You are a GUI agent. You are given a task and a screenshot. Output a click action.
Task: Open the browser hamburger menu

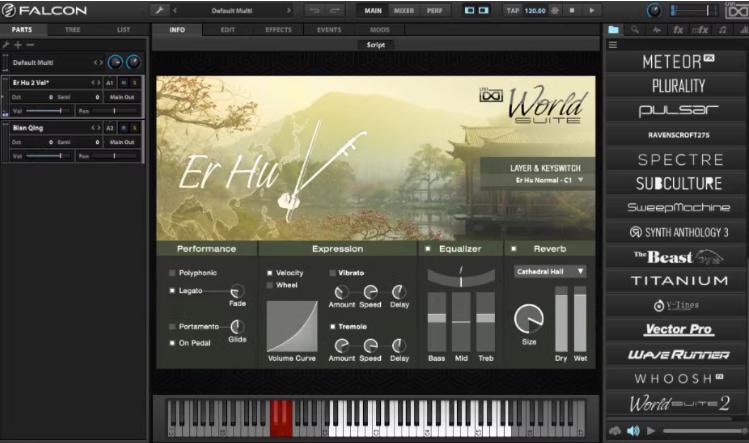click(613, 45)
